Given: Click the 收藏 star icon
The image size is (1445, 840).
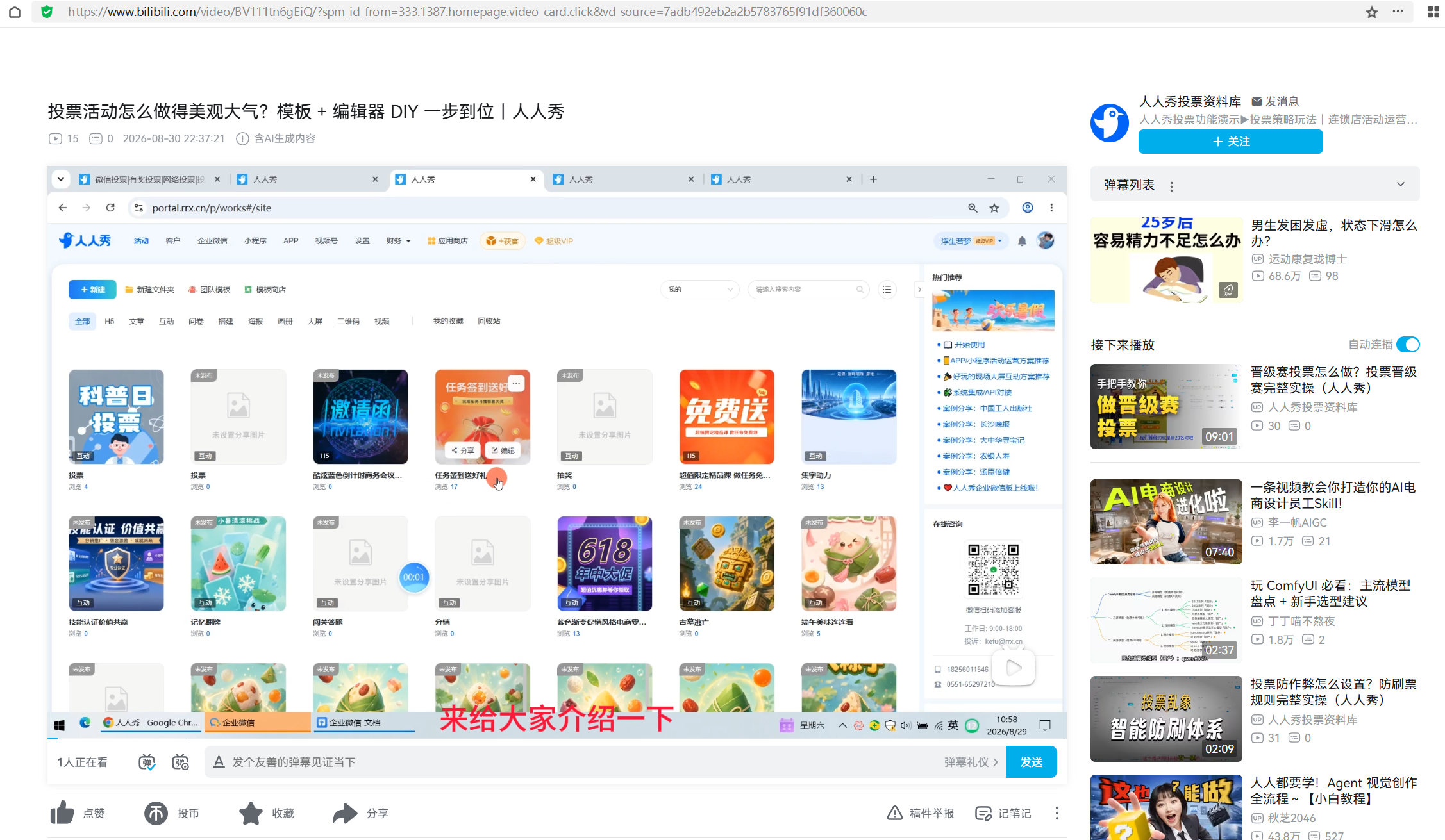Looking at the screenshot, I should 251,813.
